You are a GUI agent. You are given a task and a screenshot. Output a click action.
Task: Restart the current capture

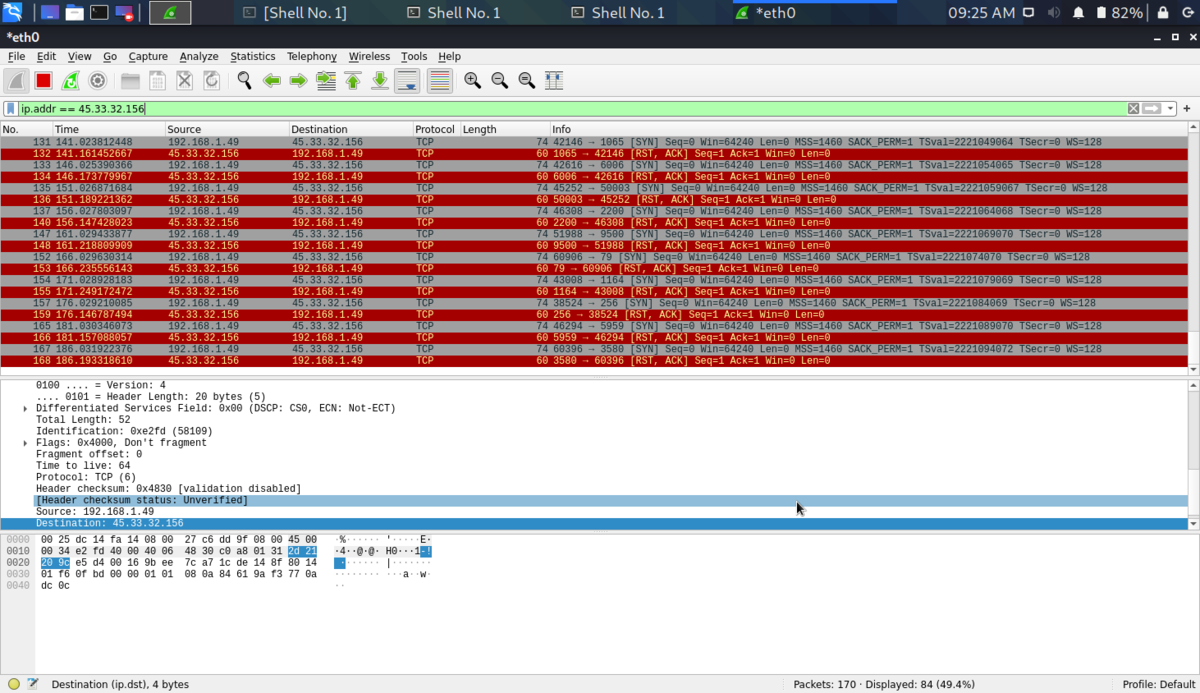pyautogui.click(x=70, y=81)
